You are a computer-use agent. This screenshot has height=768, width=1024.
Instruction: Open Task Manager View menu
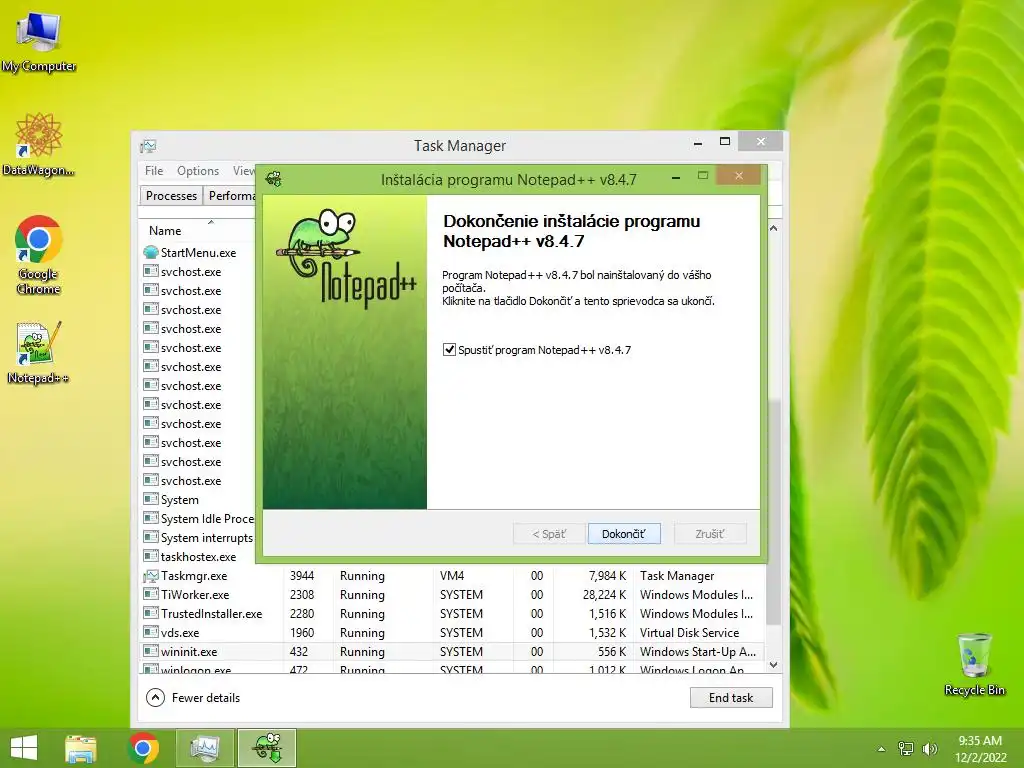pos(244,170)
